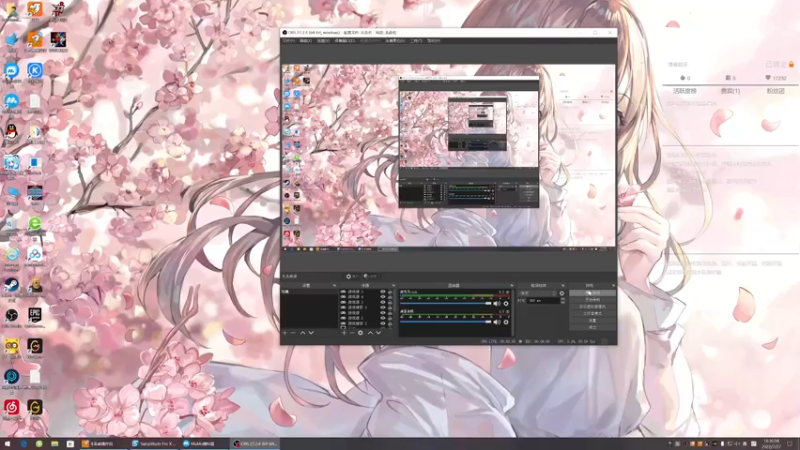Click Start Streaming in the Controls dock
The image size is (800, 450).
[x=592, y=293]
